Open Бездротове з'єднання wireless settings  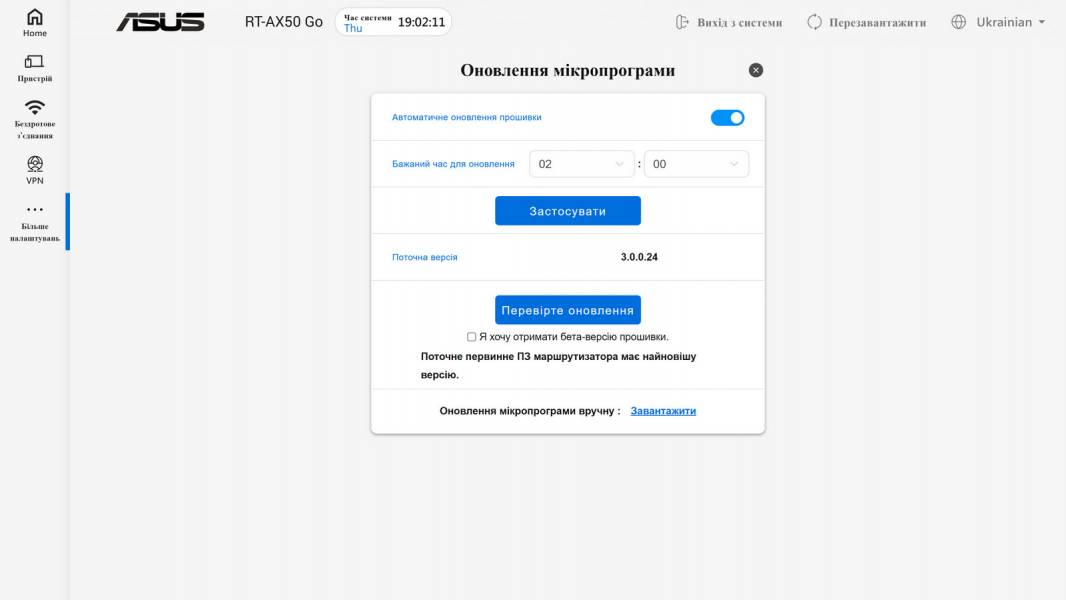tap(35, 120)
